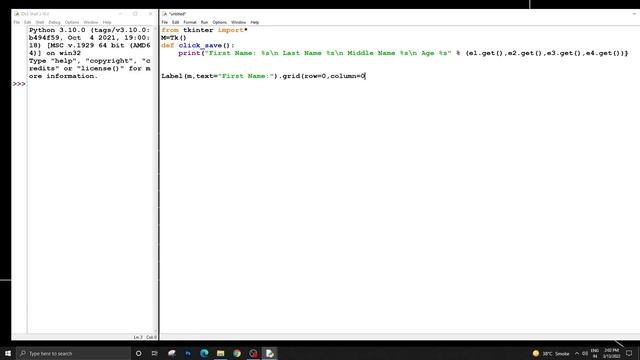Viewport: 640px width, 360px height.
Task: Open File Explorer from the taskbar
Action: [x=220, y=353]
